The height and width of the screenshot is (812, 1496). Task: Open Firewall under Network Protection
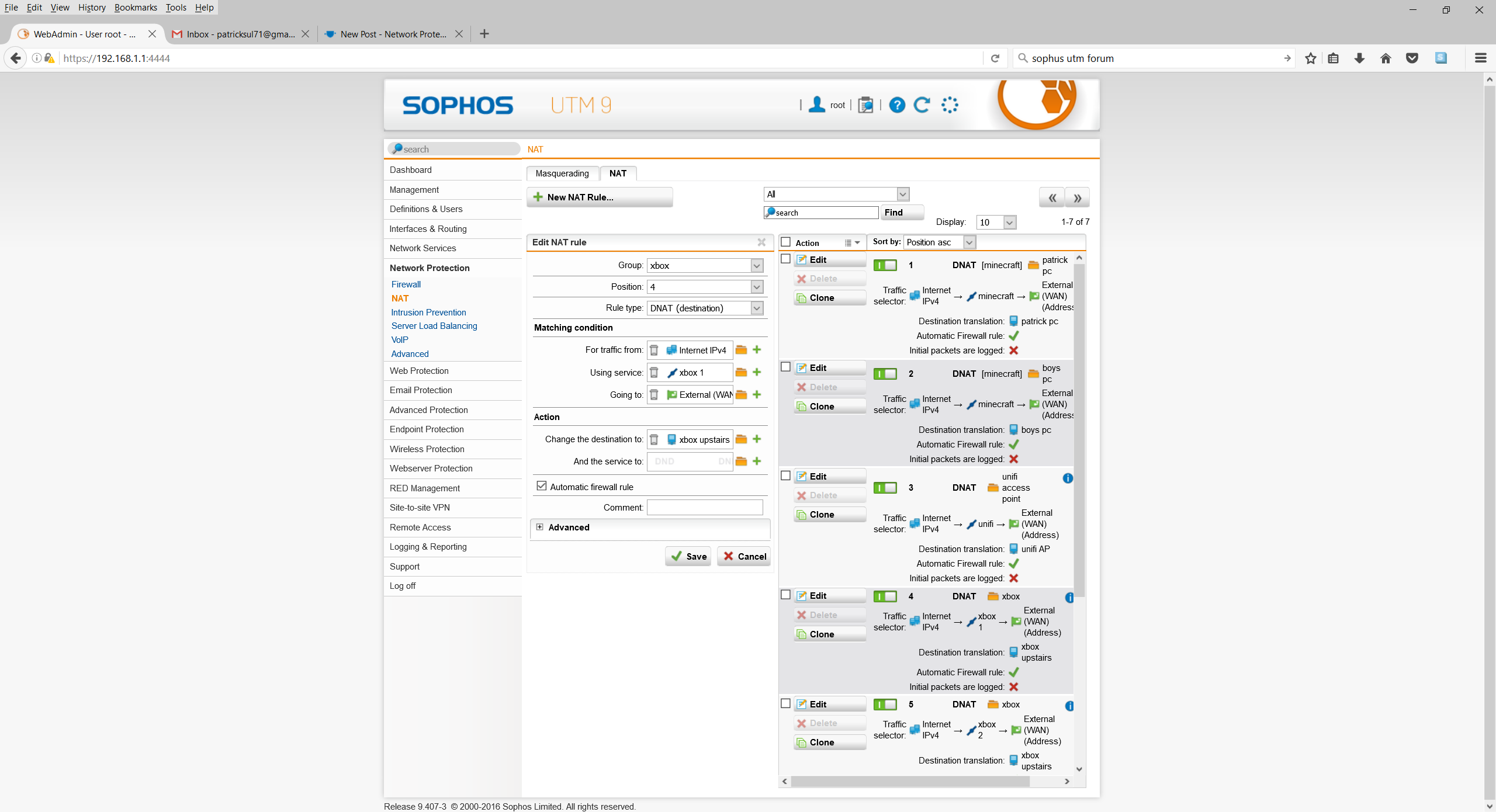[x=406, y=284]
